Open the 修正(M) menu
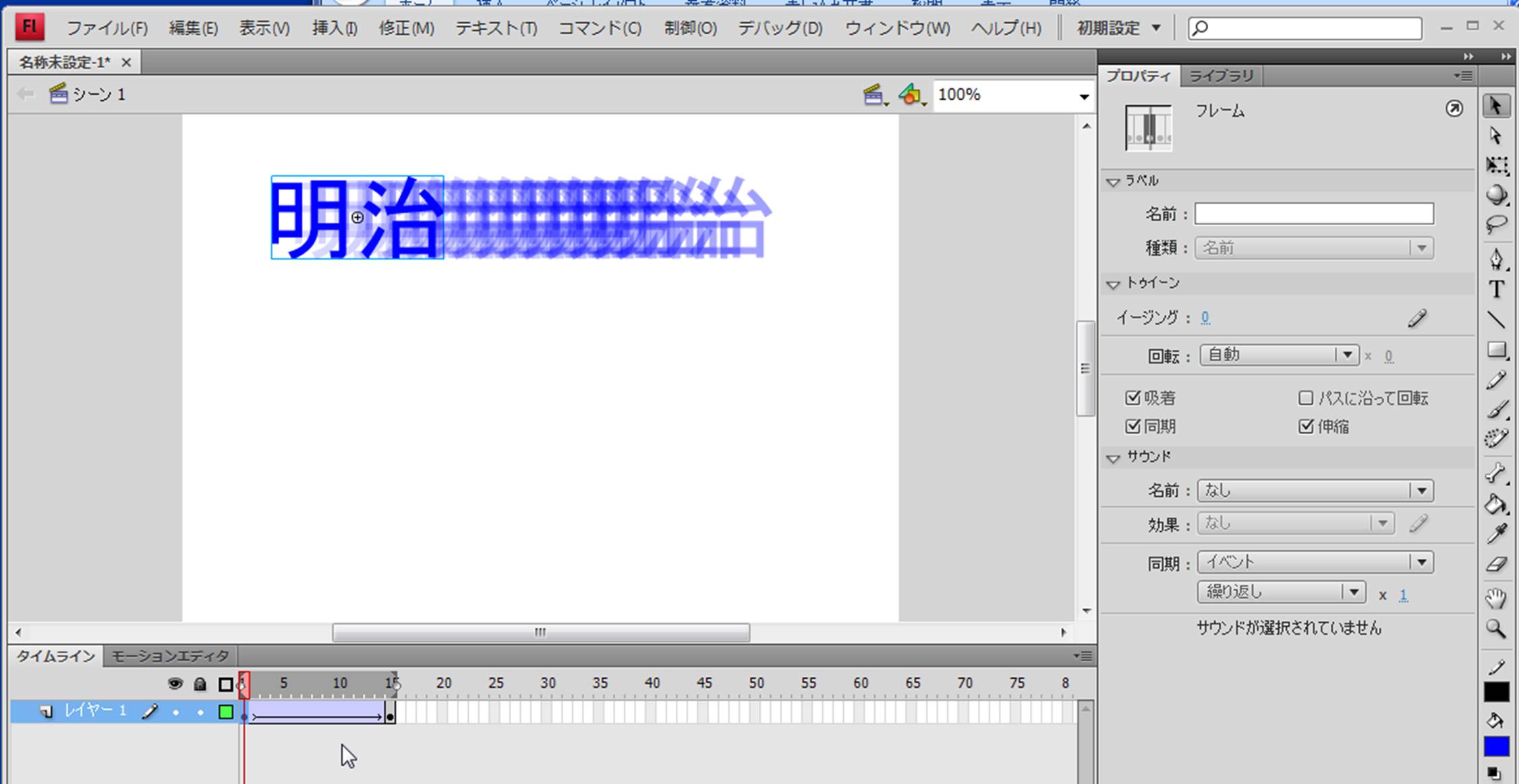The width and height of the screenshot is (1519, 784). click(x=406, y=28)
